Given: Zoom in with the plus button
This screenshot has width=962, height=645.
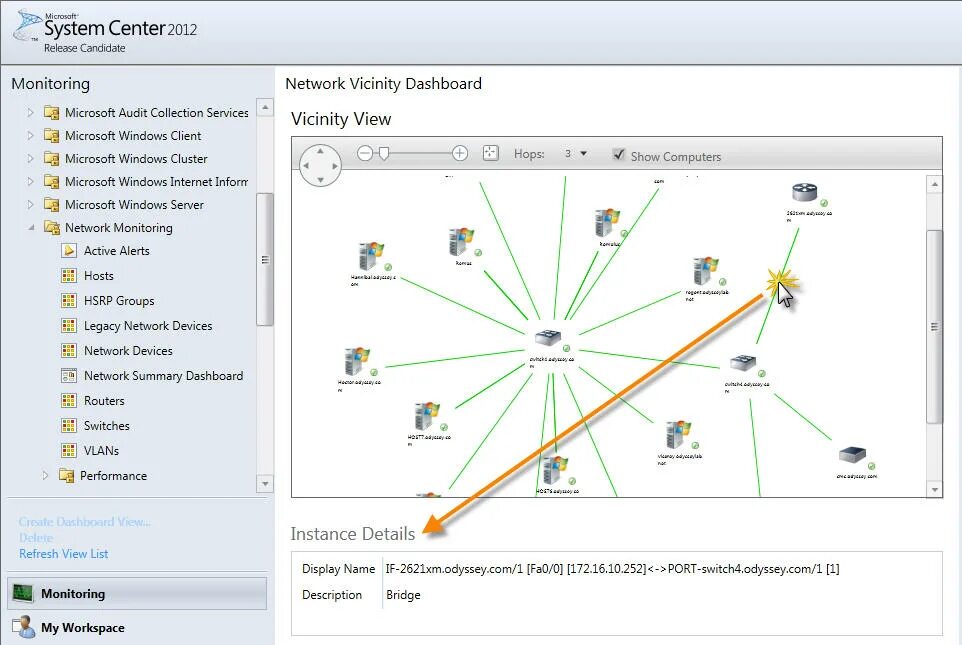Looking at the screenshot, I should pos(460,153).
